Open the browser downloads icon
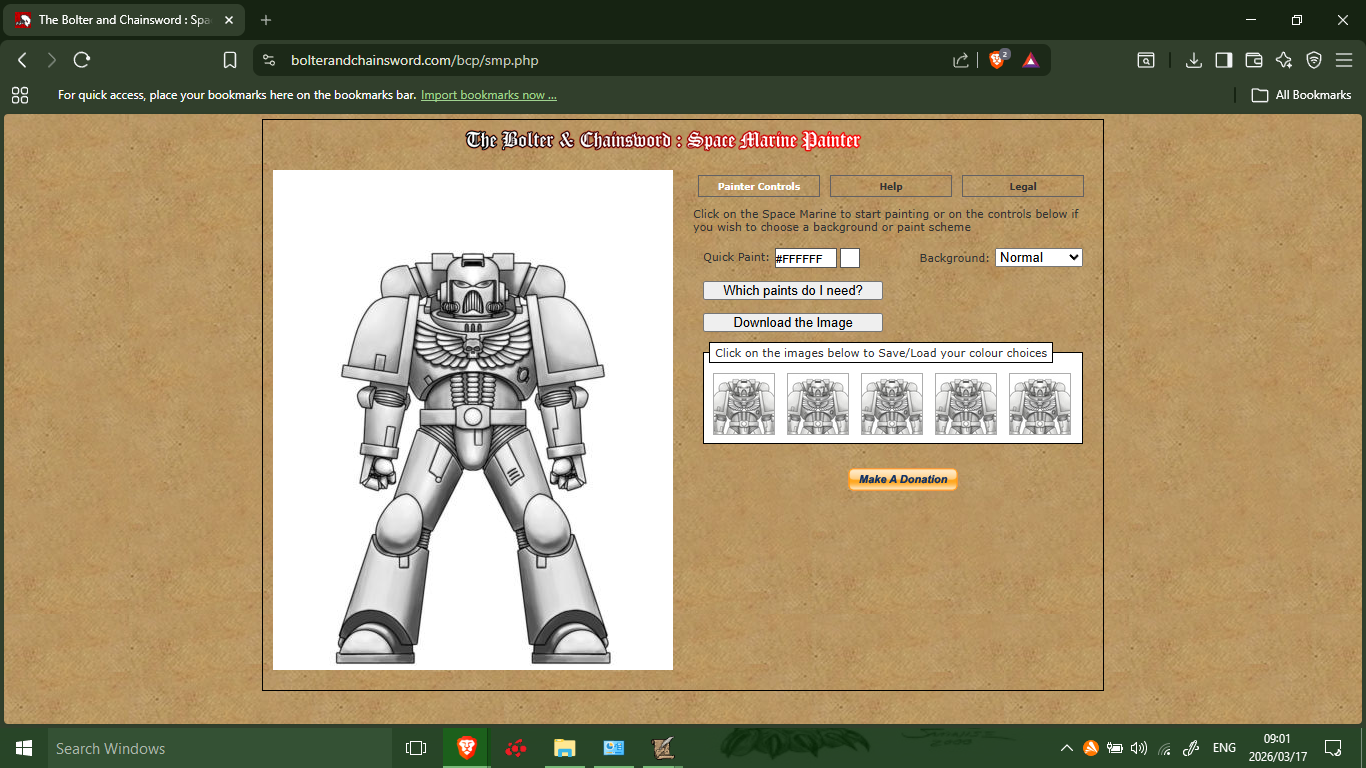The image size is (1366, 768). click(1193, 60)
